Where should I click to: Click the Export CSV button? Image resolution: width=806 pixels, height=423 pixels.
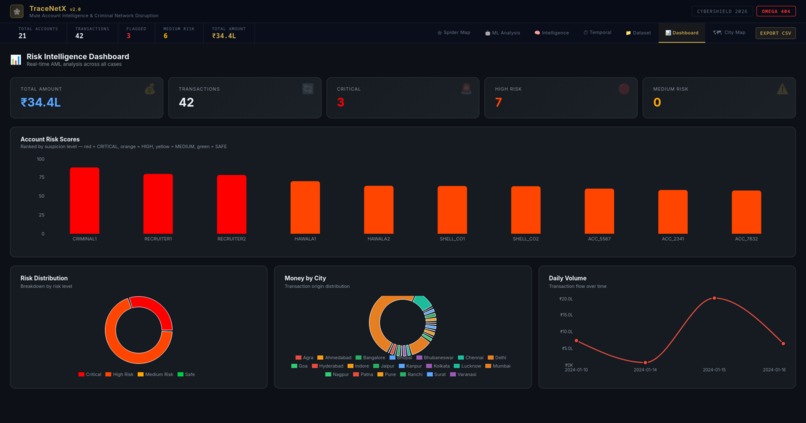click(x=775, y=33)
